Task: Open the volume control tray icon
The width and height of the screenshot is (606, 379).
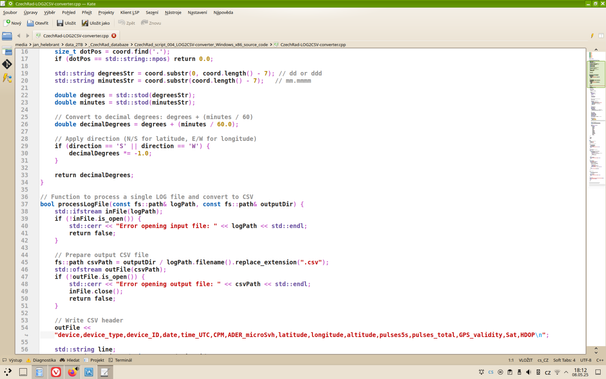Action: (x=528, y=372)
